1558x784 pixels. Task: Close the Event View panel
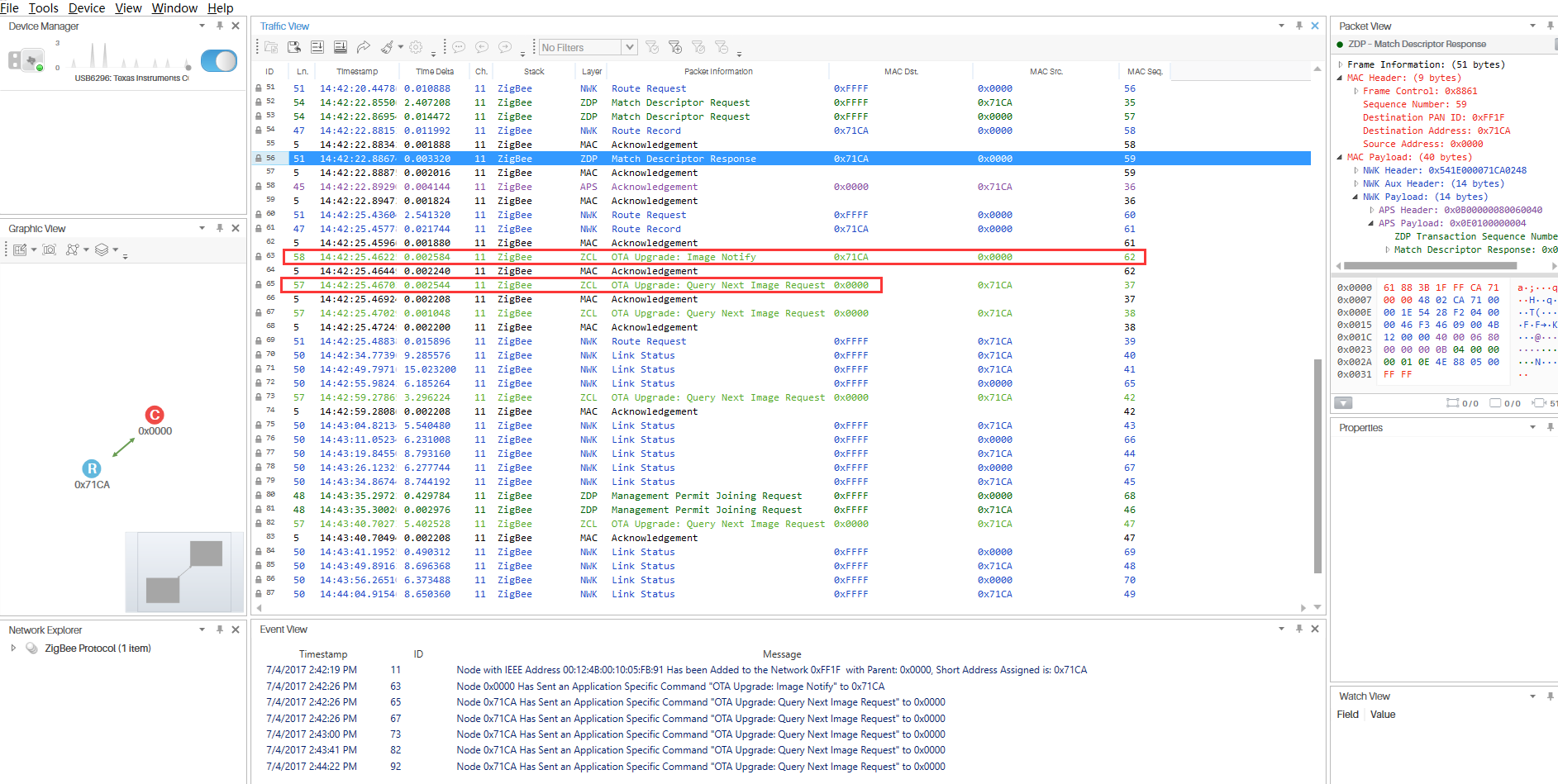pos(1315,629)
